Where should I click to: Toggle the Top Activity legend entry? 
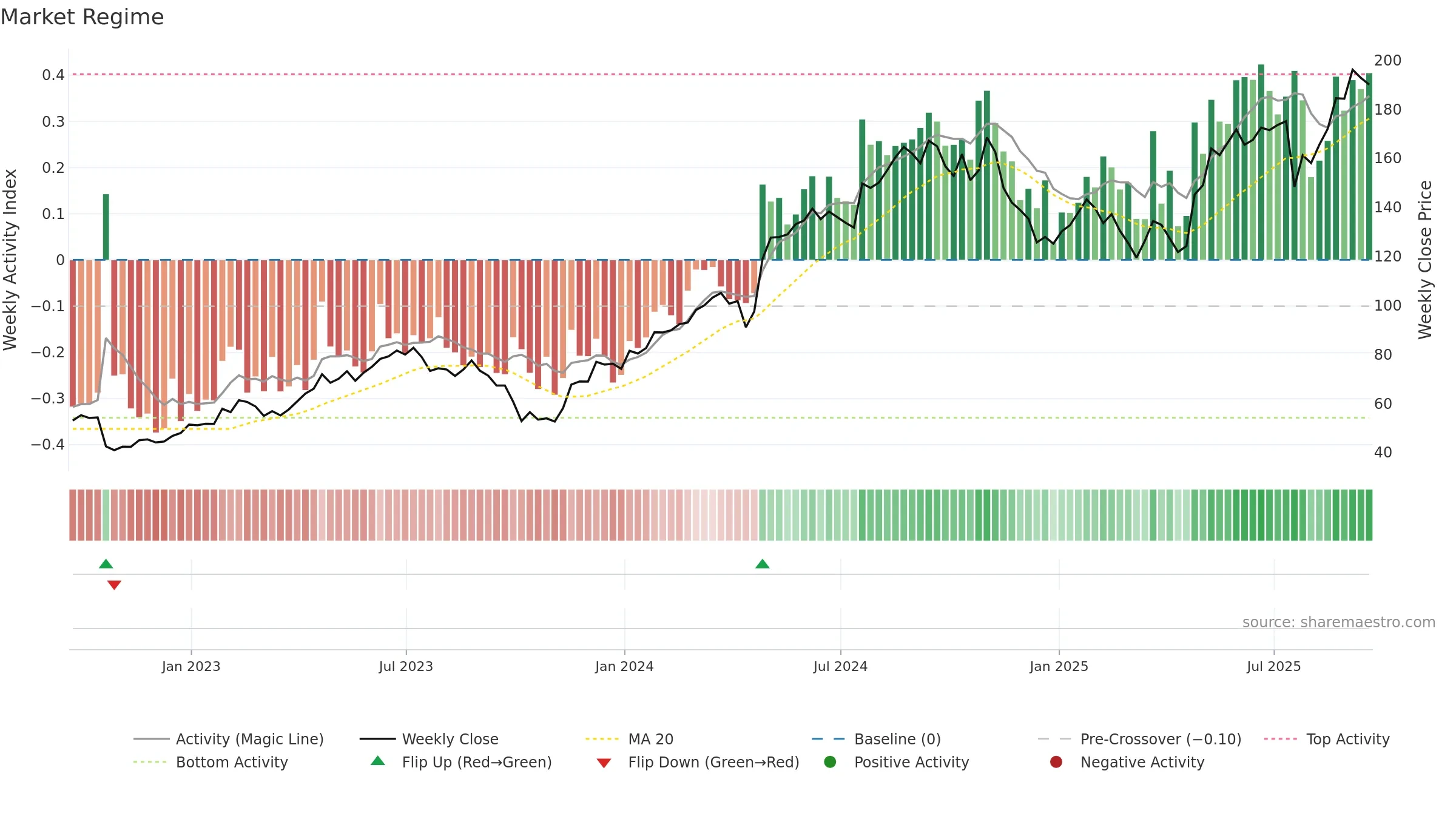1327,739
